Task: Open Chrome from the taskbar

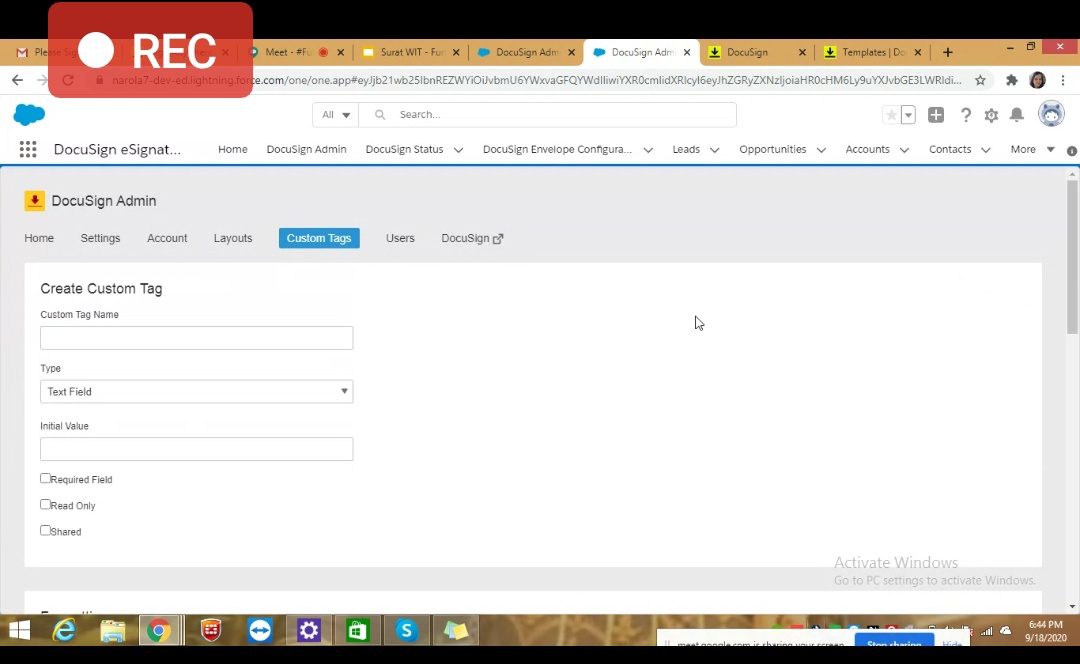Action: pos(159,630)
